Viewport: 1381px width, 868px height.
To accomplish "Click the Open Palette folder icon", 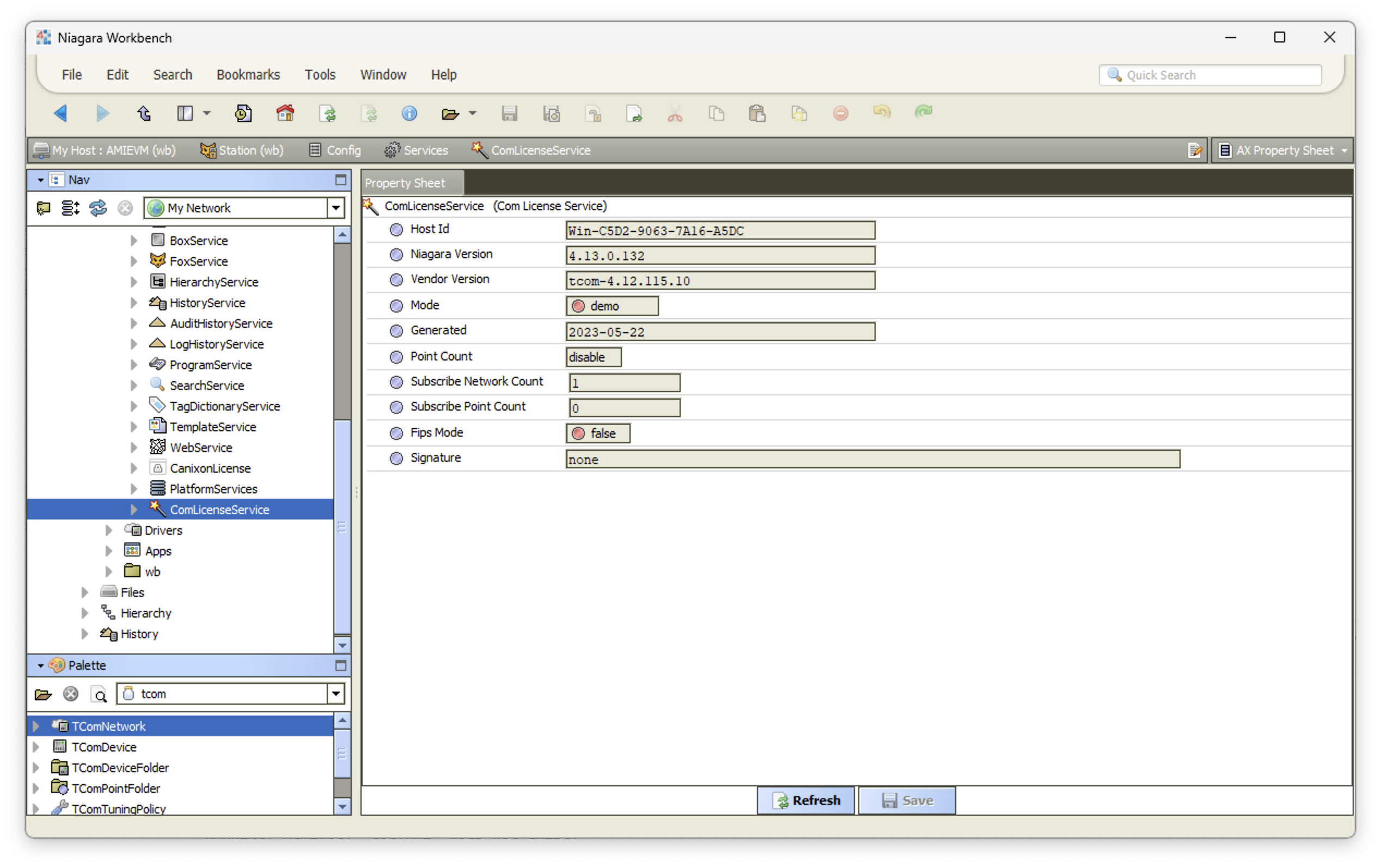I will (x=43, y=694).
